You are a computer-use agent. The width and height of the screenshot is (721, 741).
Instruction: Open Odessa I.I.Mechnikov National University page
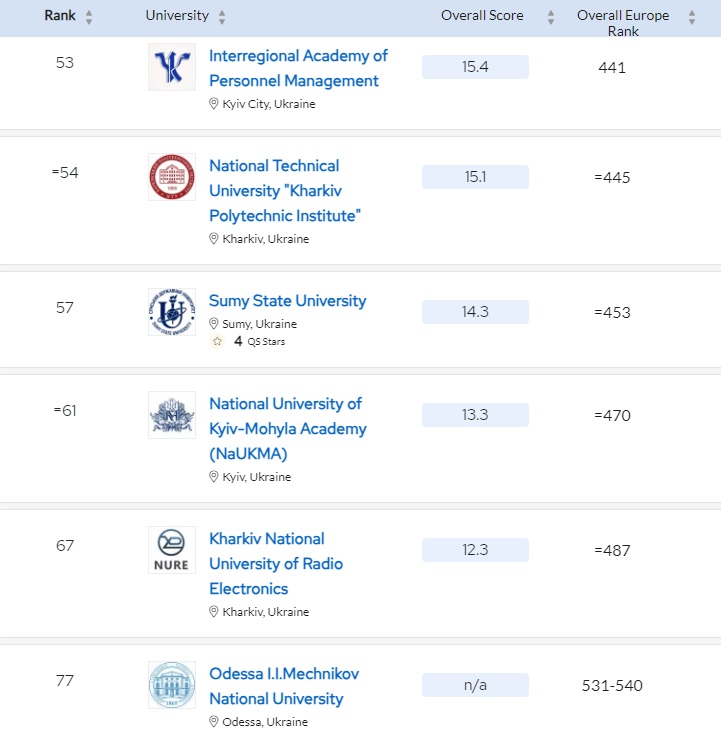283,685
